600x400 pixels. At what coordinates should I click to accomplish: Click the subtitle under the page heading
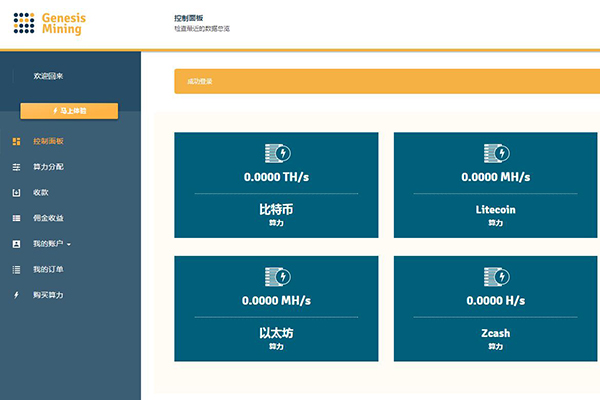pyautogui.click(x=202, y=29)
